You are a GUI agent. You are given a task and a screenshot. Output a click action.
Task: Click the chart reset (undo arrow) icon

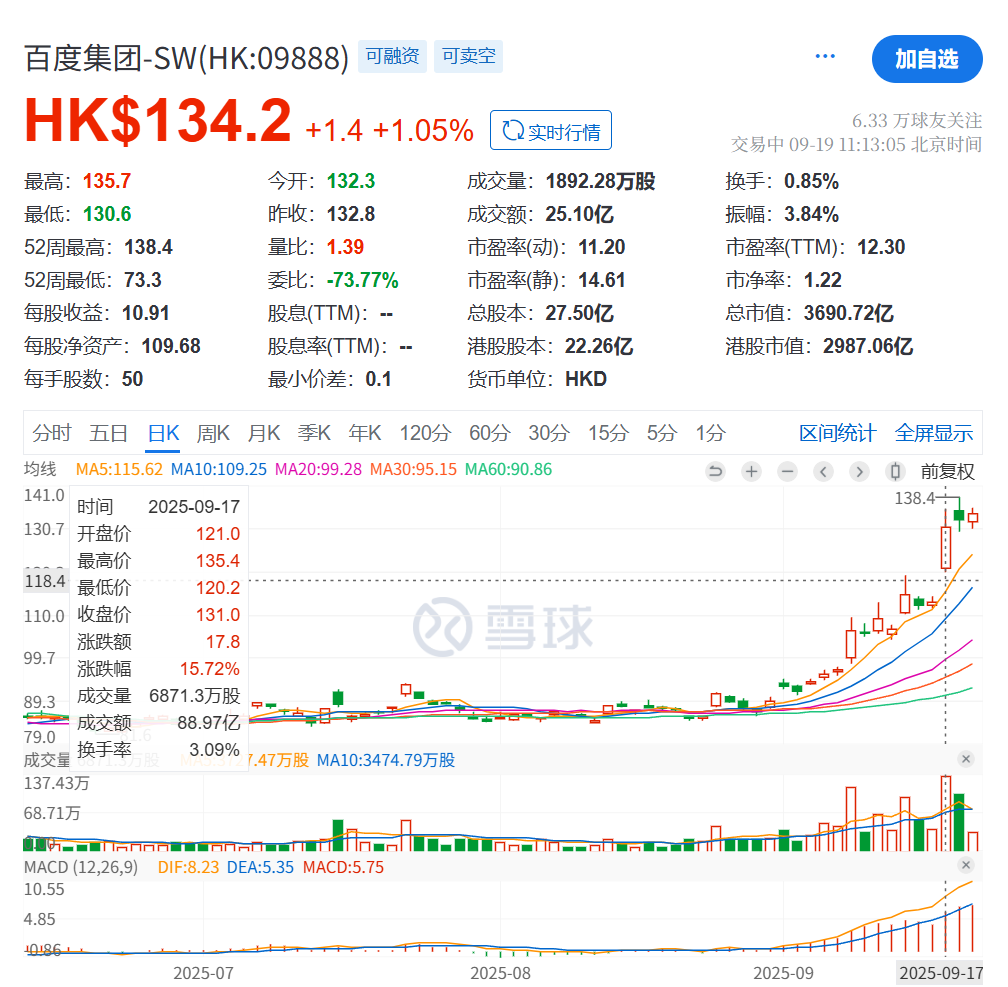click(715, 471)
